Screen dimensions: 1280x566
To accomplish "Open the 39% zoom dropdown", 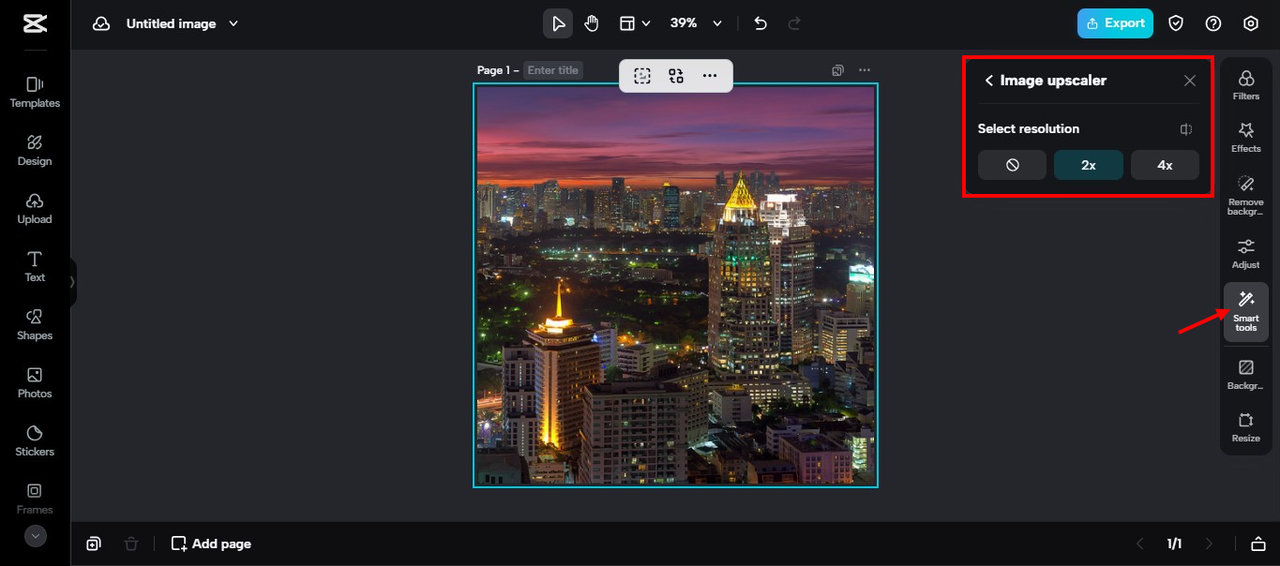I will point(696,23).
